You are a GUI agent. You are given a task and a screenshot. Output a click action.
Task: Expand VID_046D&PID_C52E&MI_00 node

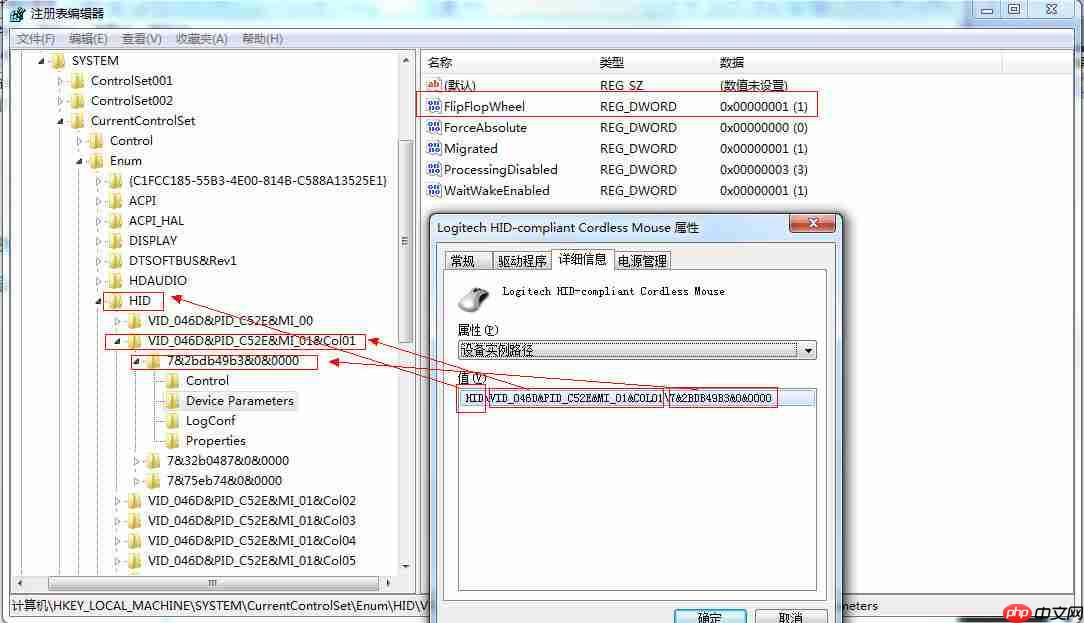[117, 322]
